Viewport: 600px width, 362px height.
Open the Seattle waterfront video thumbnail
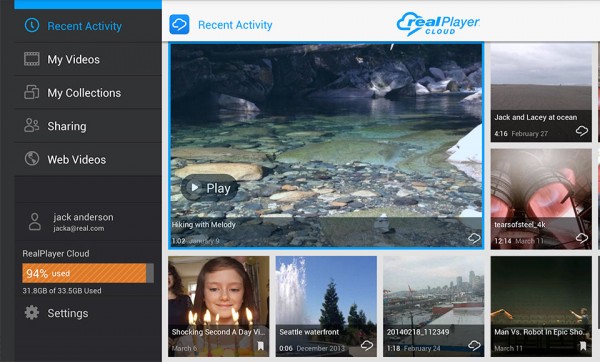click(x=326, y=306)
